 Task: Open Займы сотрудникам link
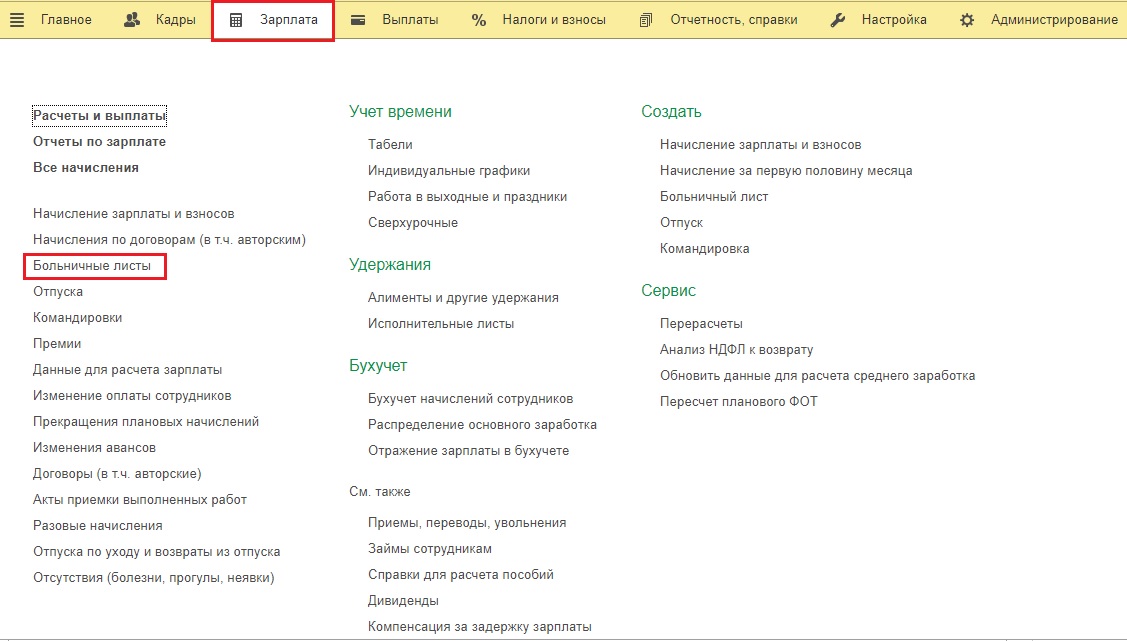coord(430,549)
